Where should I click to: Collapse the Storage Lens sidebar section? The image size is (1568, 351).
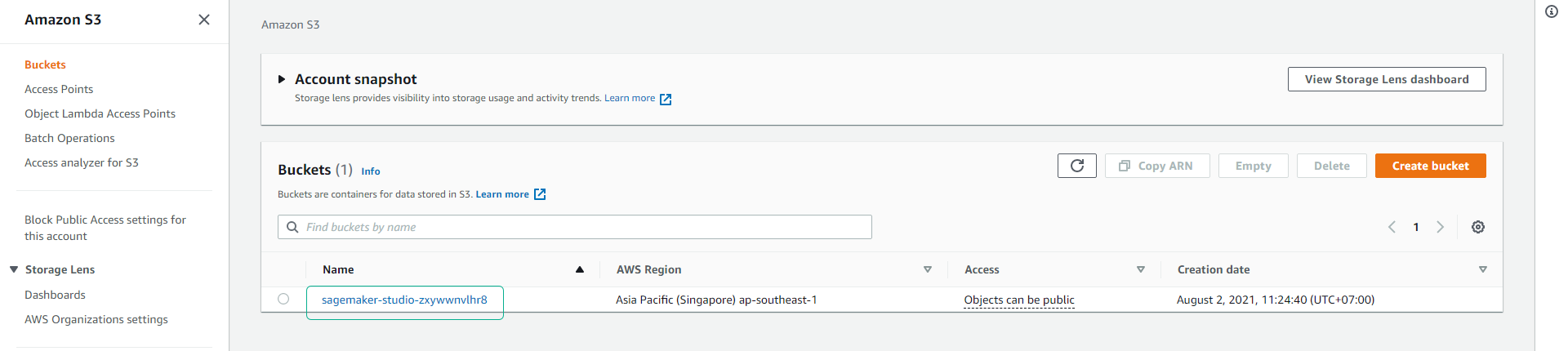(x=14, y=269)
